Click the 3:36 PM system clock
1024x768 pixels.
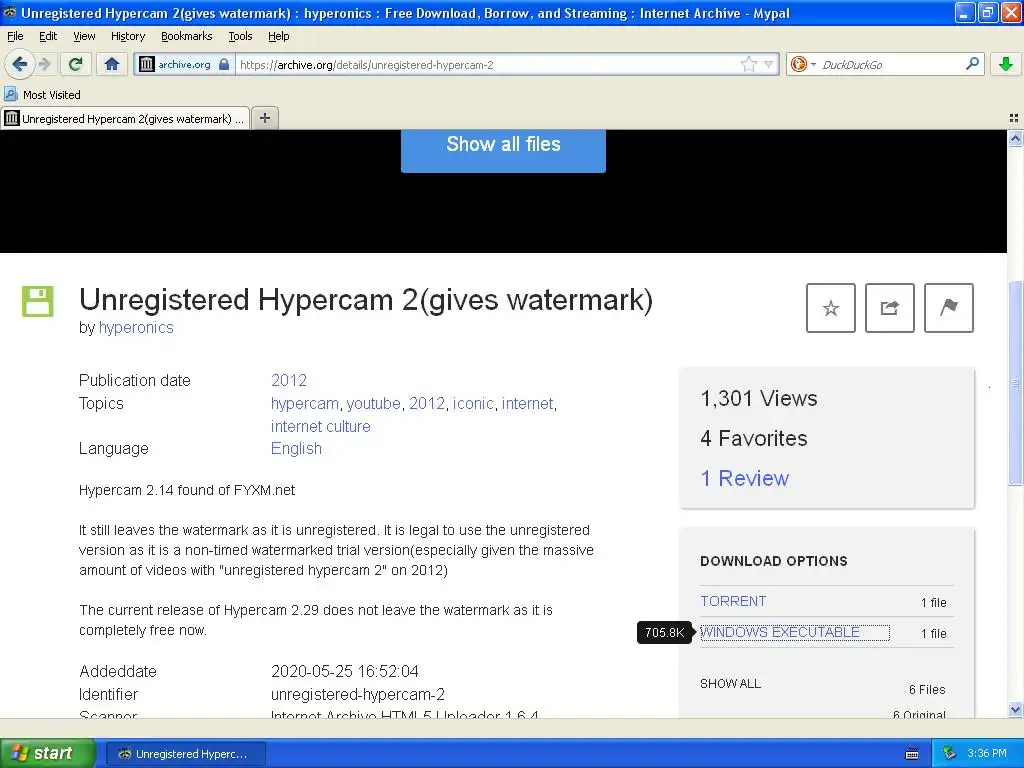coord(987,754)
